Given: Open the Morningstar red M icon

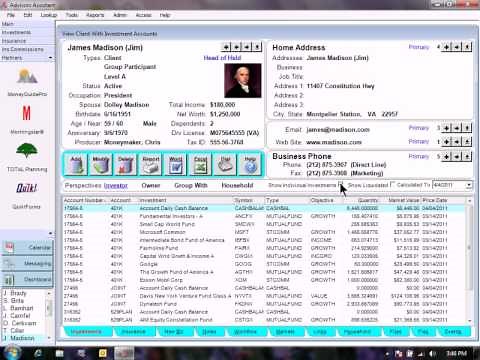Looking at the screenshot, I should coord(27,113).
